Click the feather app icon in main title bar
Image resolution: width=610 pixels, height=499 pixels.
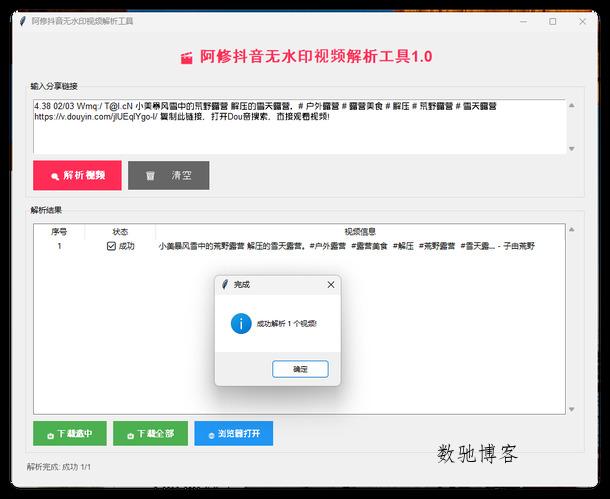pyautogui.click(x=23, y=21)
